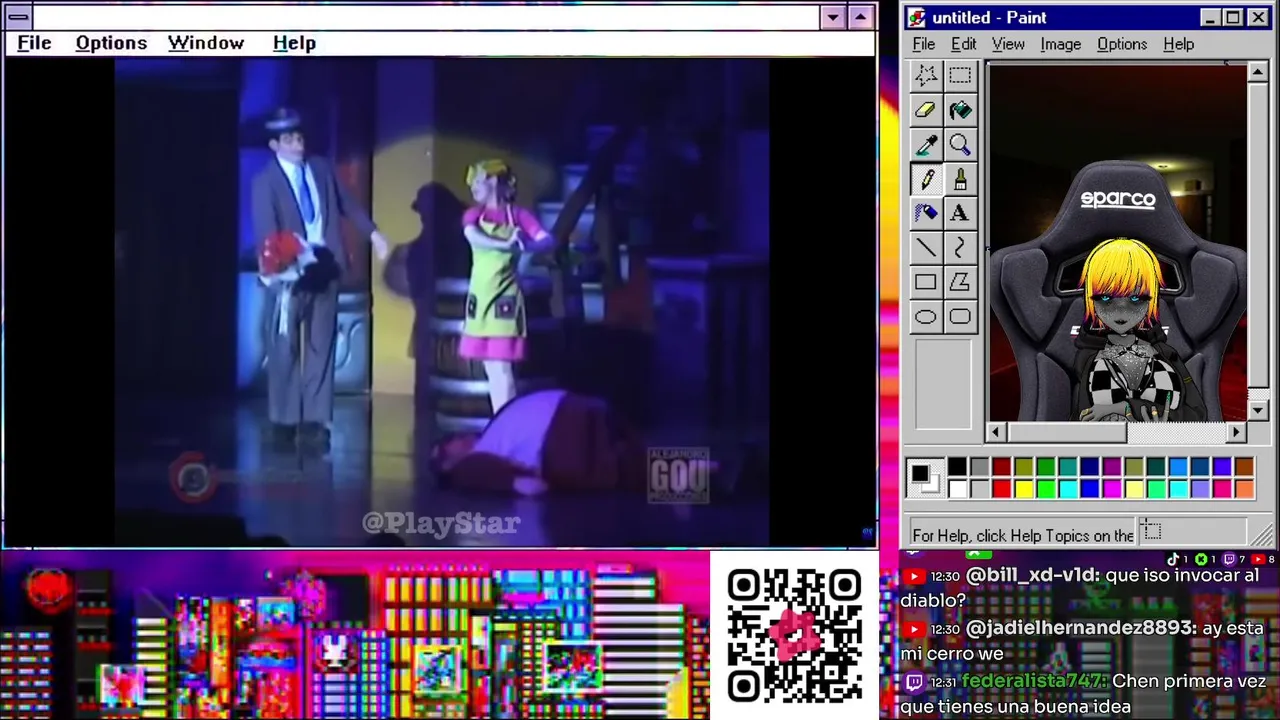The image size is (1280, 720).
Task: Click the video playing in left window
Action: [441, 302]
